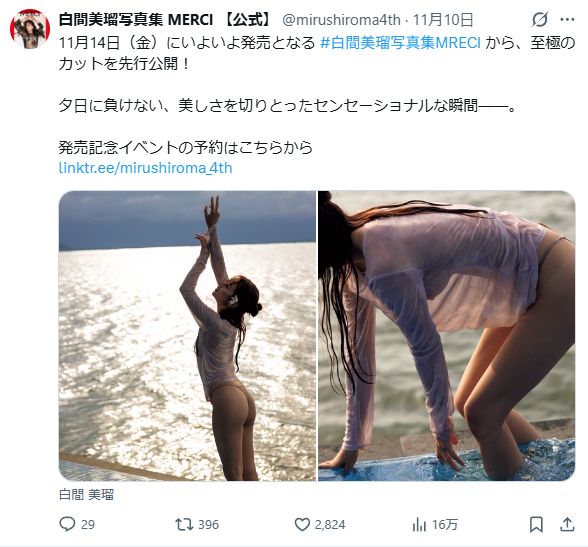View post analytics bar chart icon

coord(419,524)
